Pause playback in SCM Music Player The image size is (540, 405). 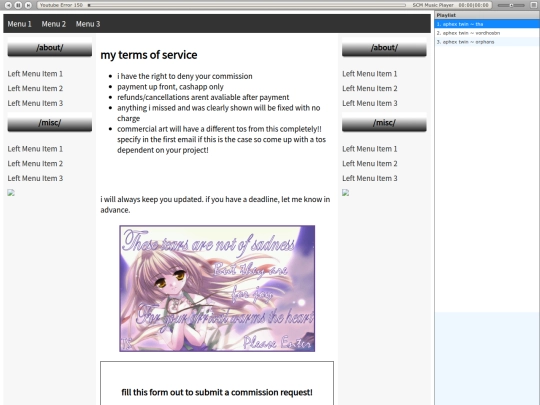pos(19,5)
